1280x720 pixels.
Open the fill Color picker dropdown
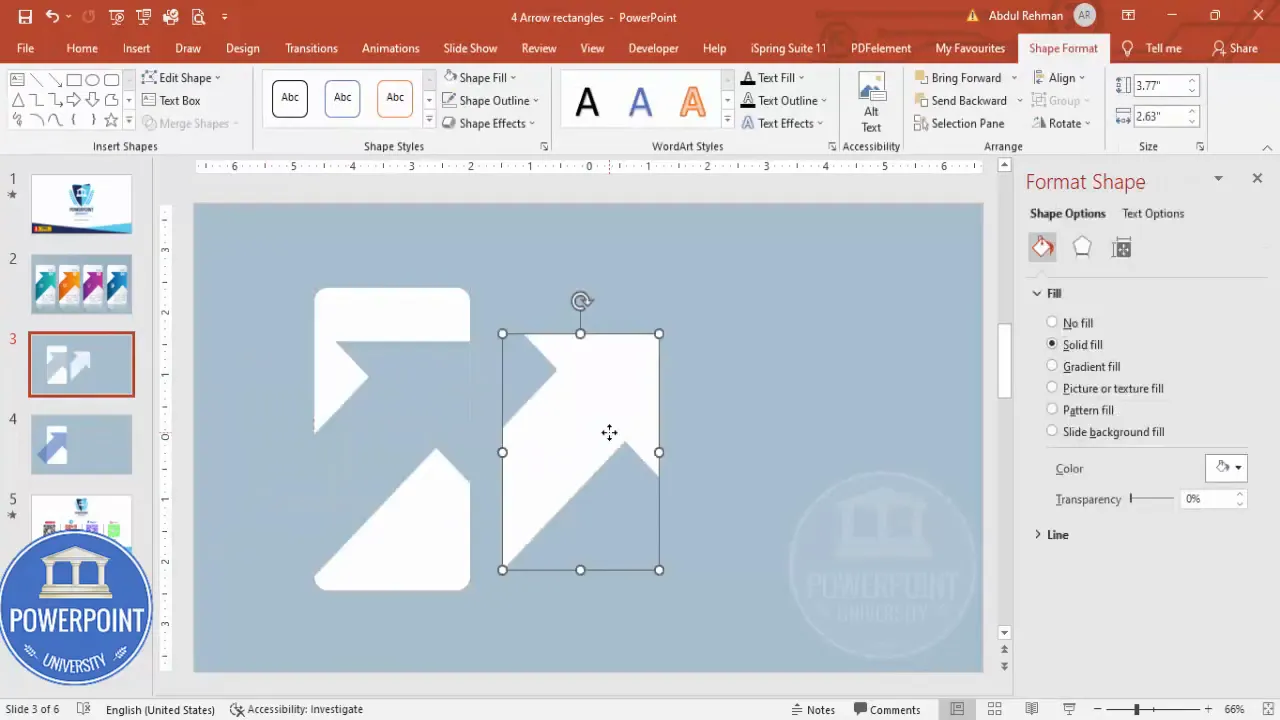[1227, 467]
